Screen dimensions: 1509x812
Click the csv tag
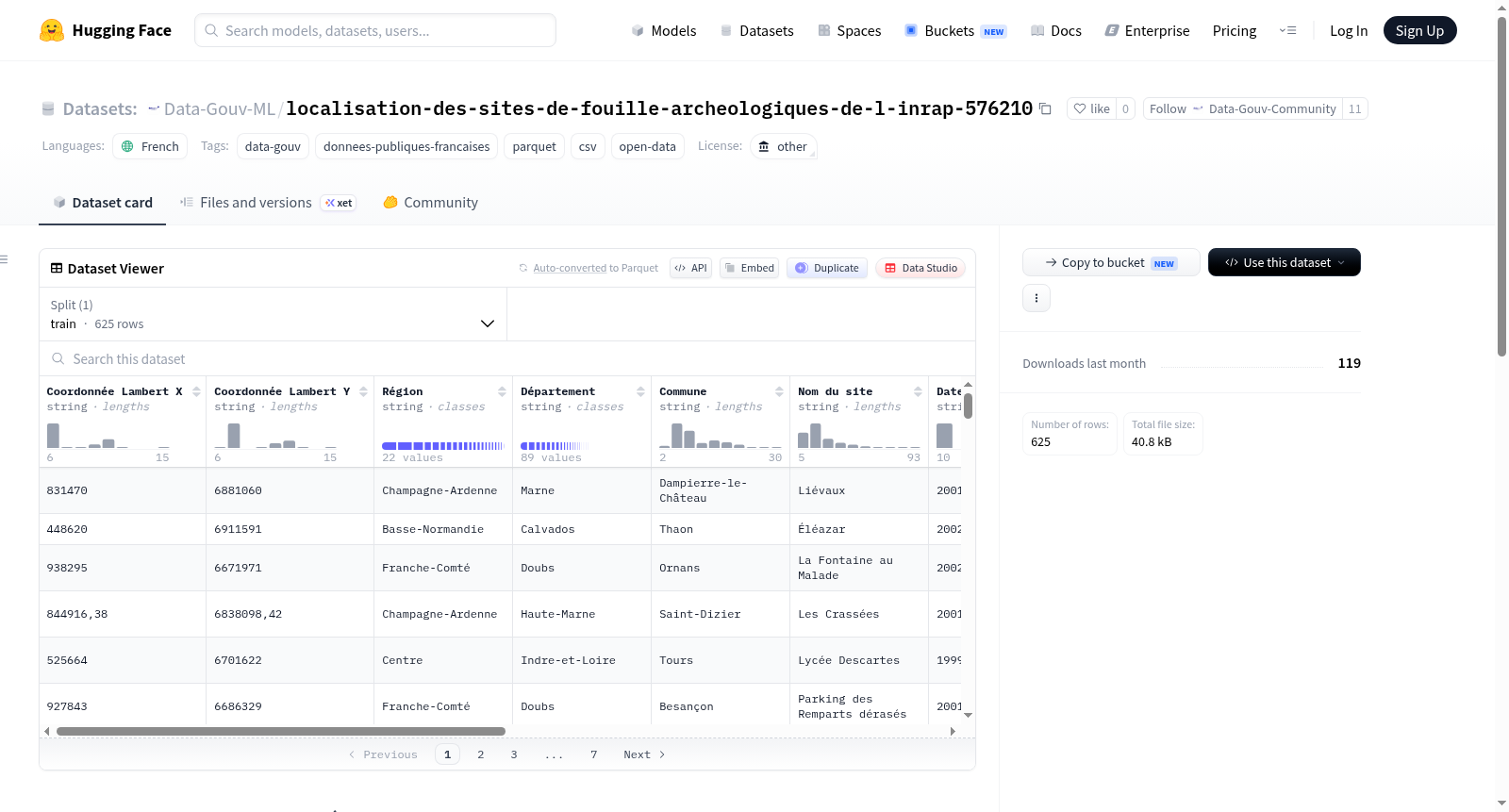(x=588, y=146)
